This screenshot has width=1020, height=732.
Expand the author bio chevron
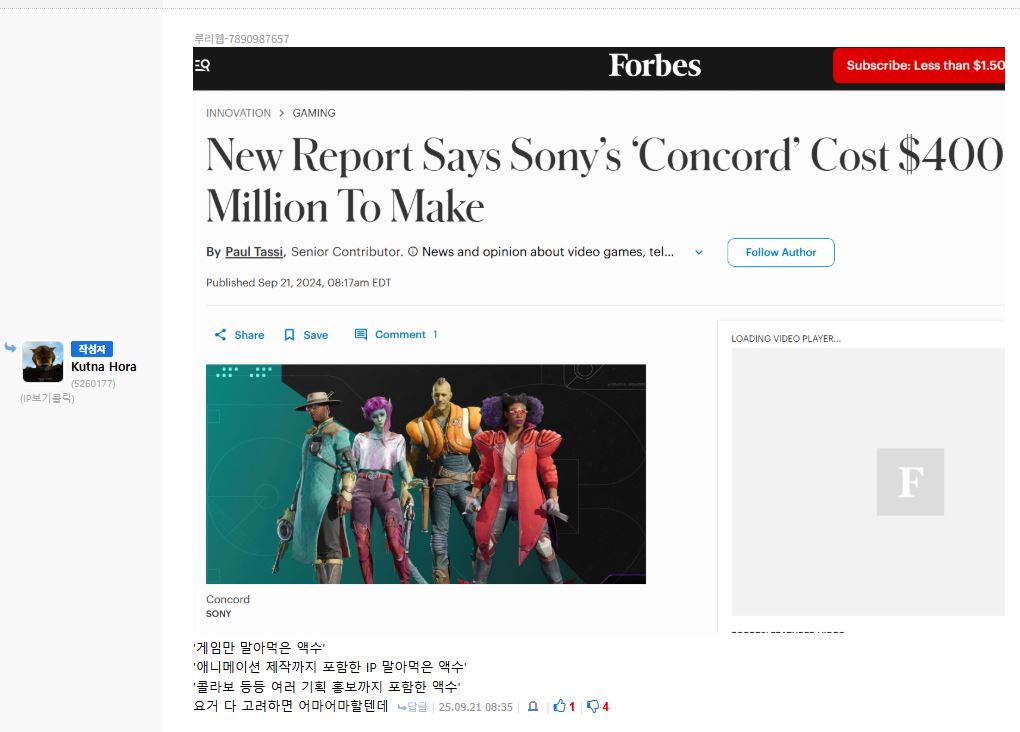(x=699, y=253)
